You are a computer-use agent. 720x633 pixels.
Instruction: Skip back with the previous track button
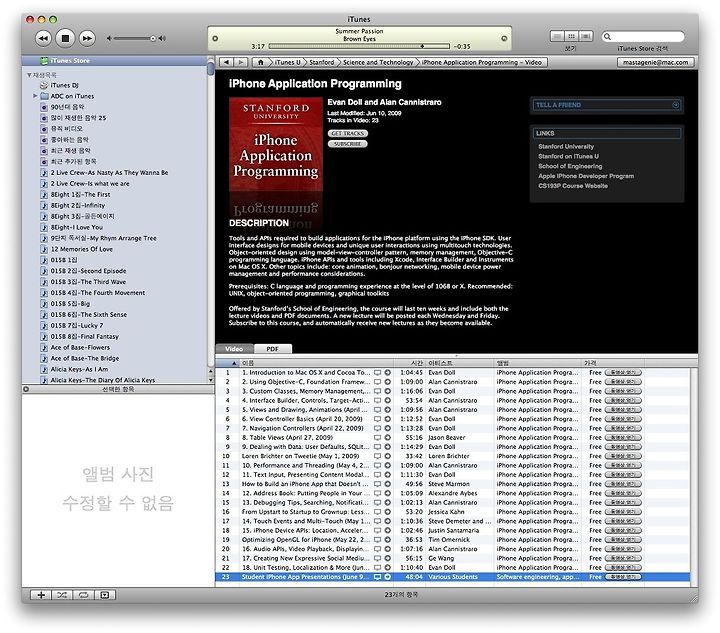tap(43, 39)
